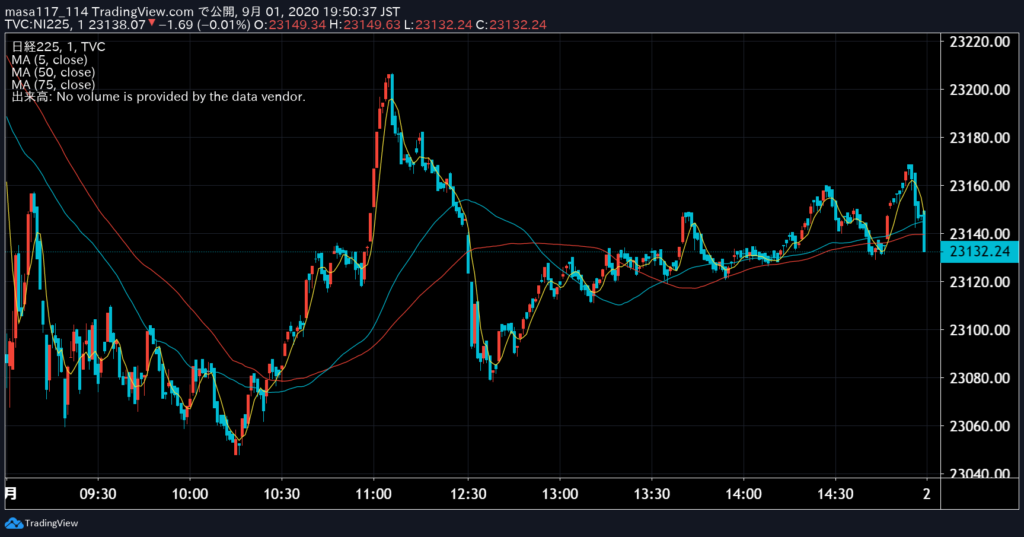
Task: Click the 10:30 time axis label
Action: click(281, 494)
